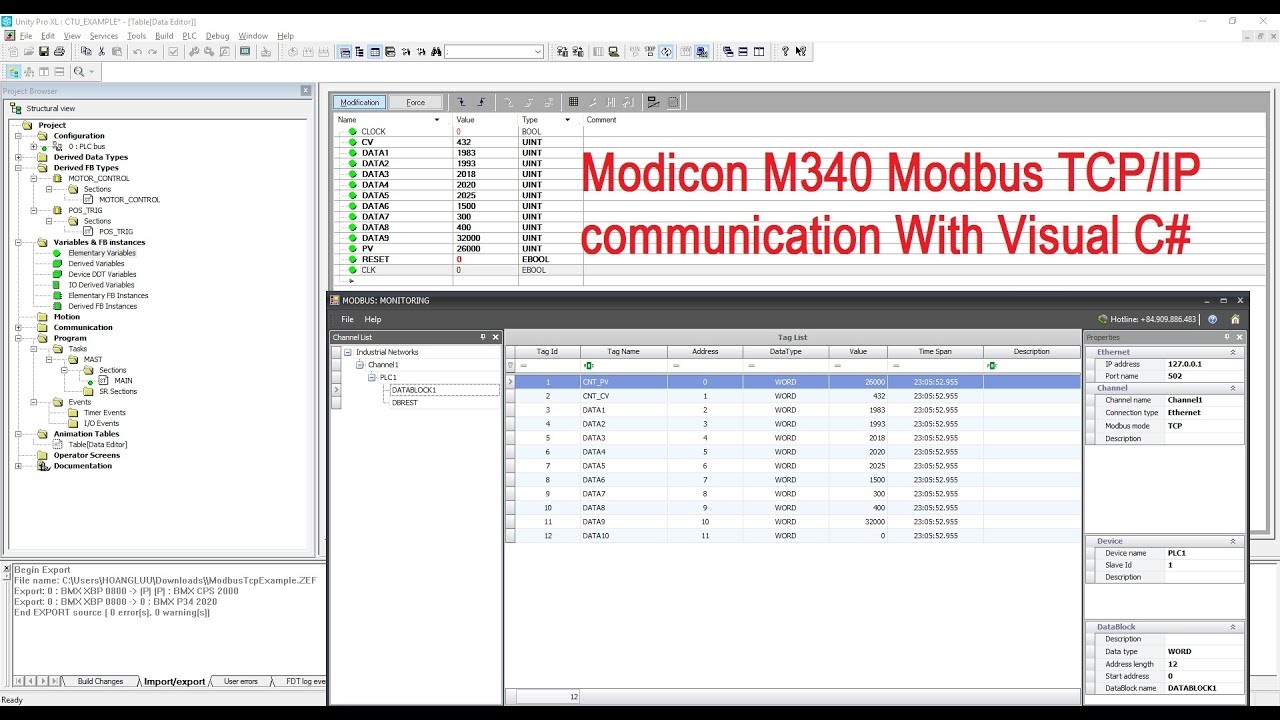Click the Print icon in the toolbar
This screenshot has width=1280, height=720.
coord(59,52)
